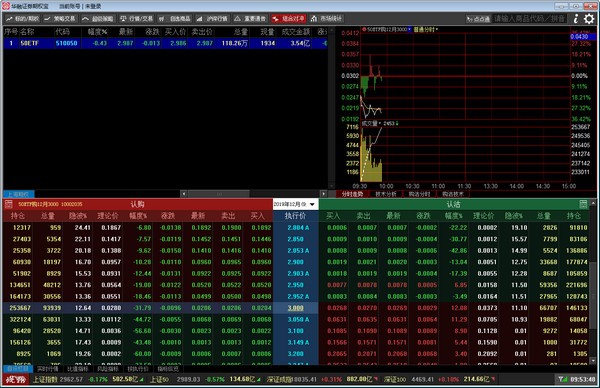Click the calculator icon in 认沽 header

pos(583,204)
